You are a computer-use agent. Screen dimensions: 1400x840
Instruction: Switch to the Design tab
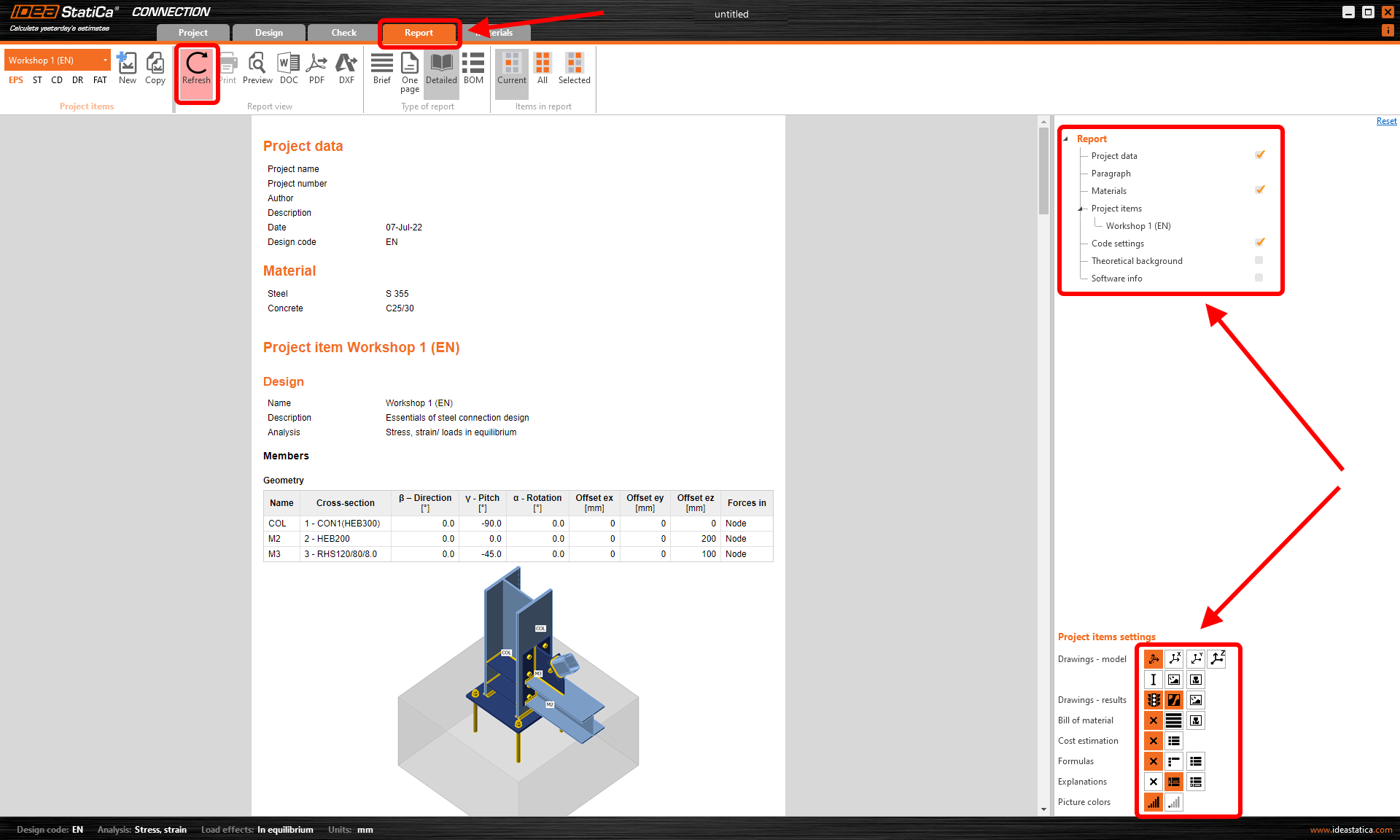(268, 33)
